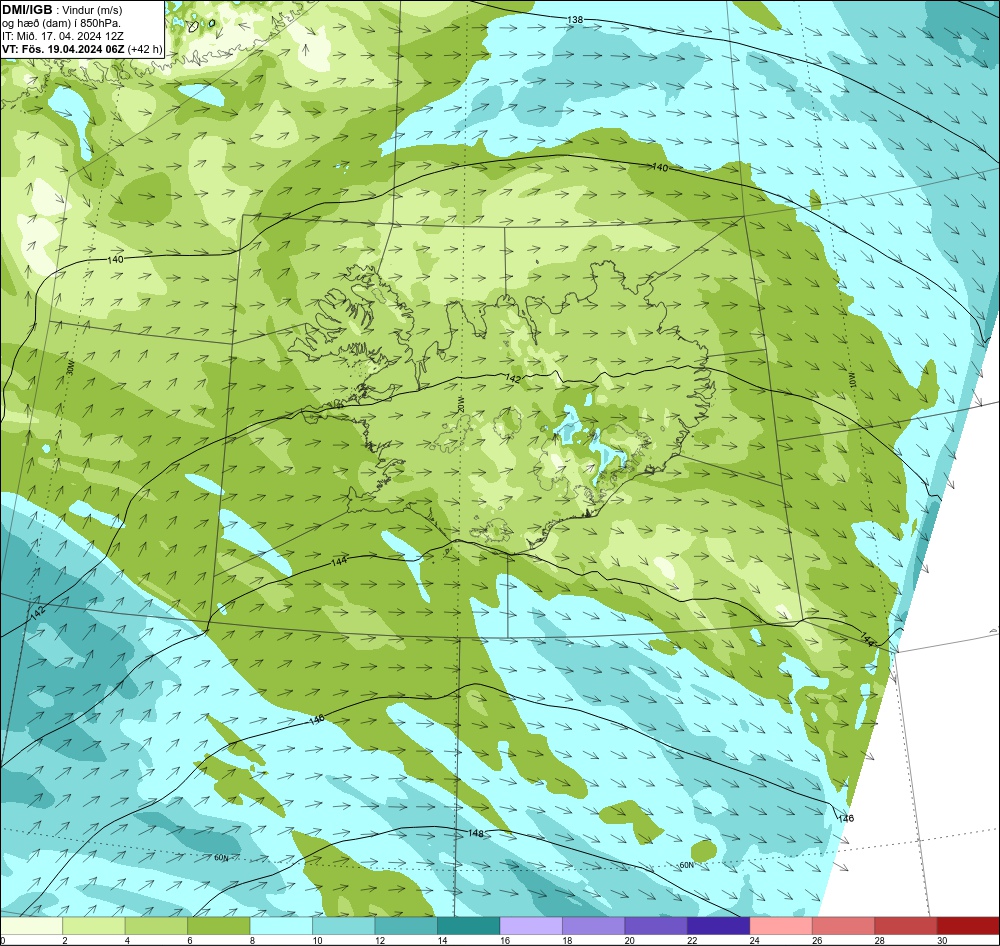
Task: Click the legend tick label '16'
Action: [504, 940]
